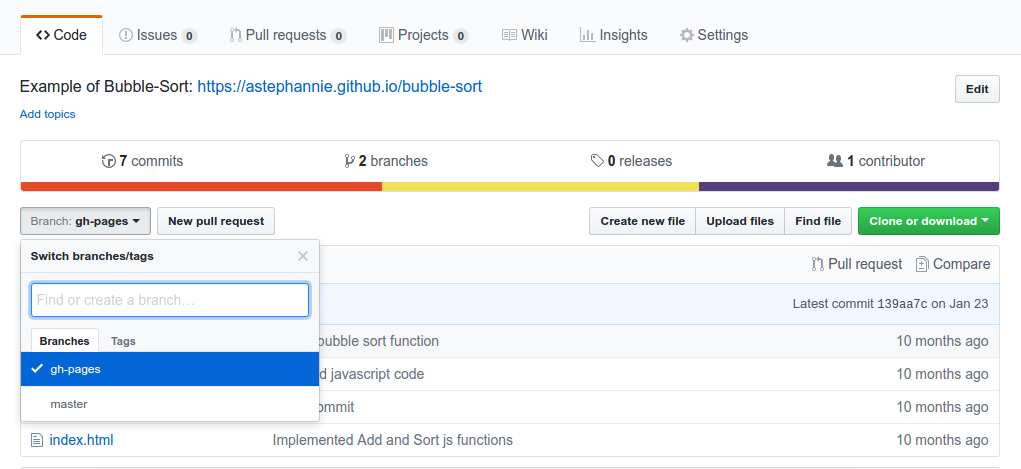
Task: Click the Settings gear icon
Action: point(686,35)
